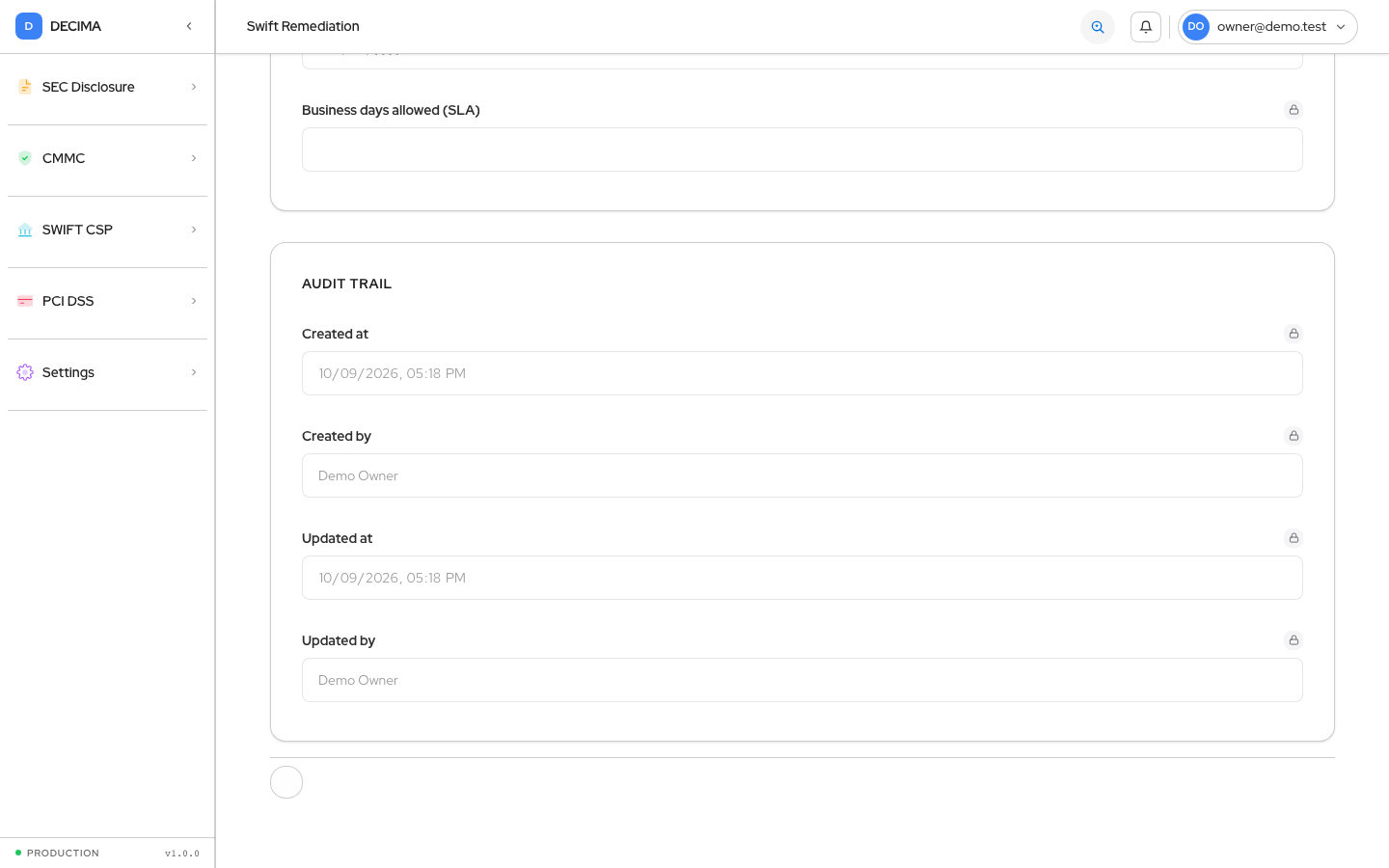
Task: Open the search magnifier in header
Action: tap(1098, 27)
